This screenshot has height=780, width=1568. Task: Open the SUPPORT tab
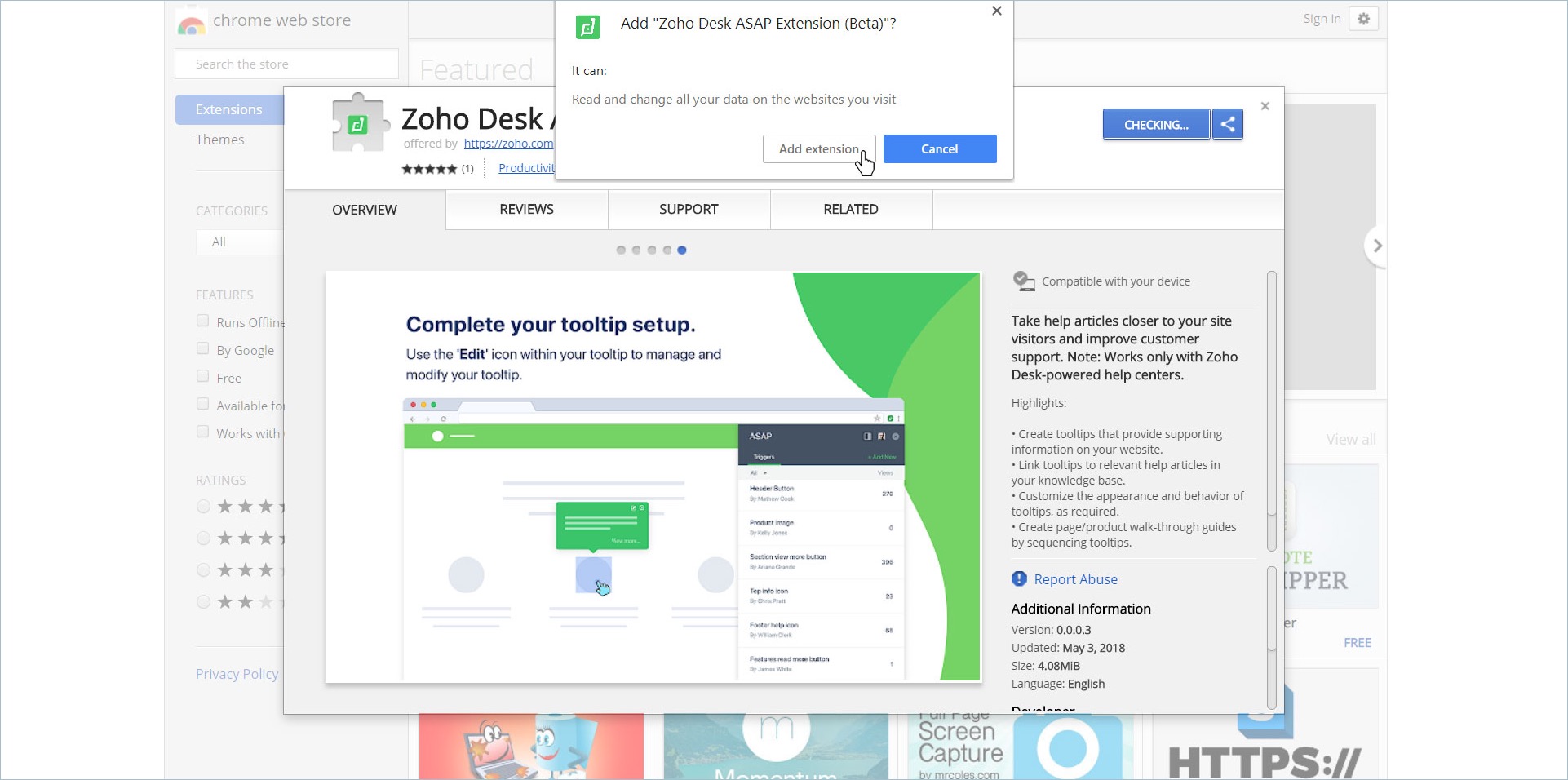689,210
